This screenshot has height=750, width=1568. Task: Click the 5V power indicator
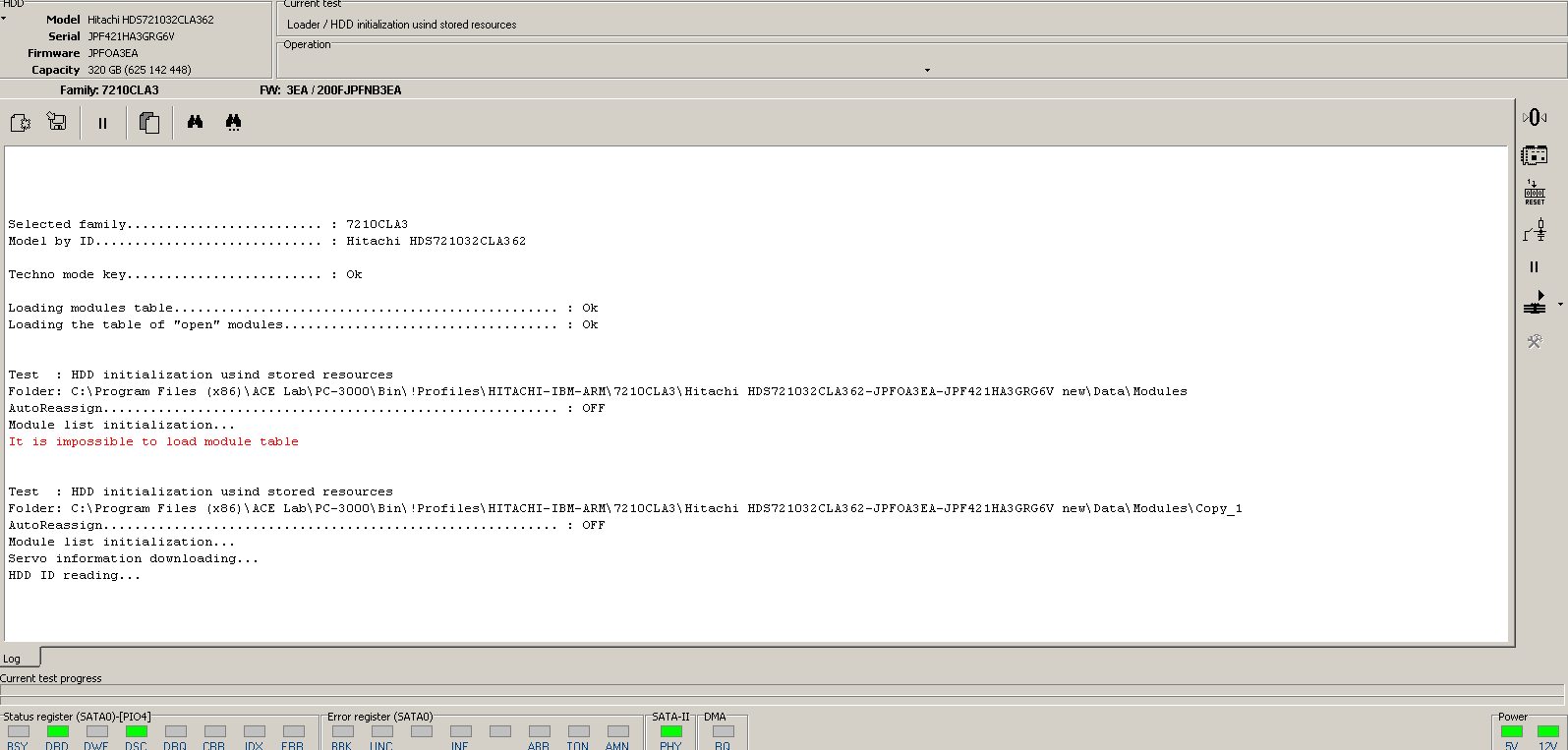click(1511, 731)
